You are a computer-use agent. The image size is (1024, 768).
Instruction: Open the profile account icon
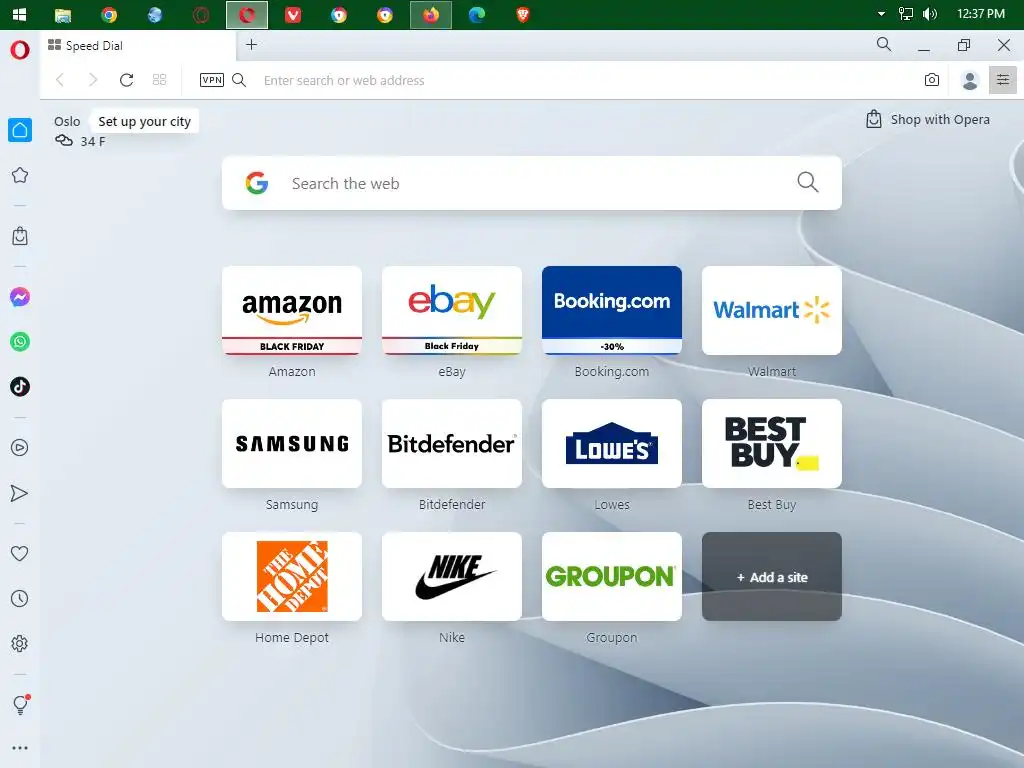[970, 80]
